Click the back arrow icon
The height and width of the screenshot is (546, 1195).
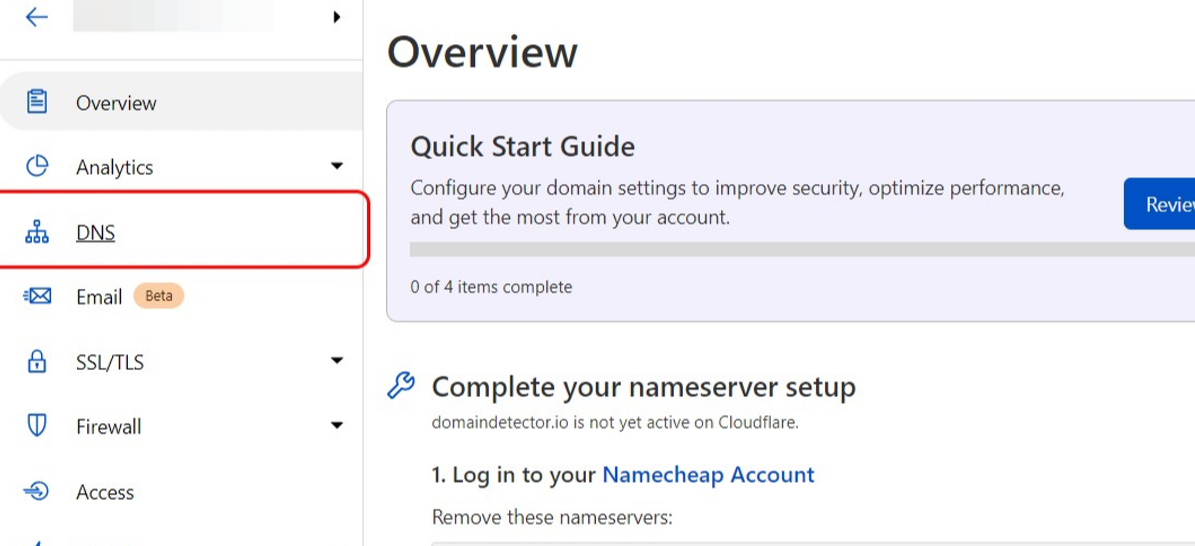pos(37,17)
